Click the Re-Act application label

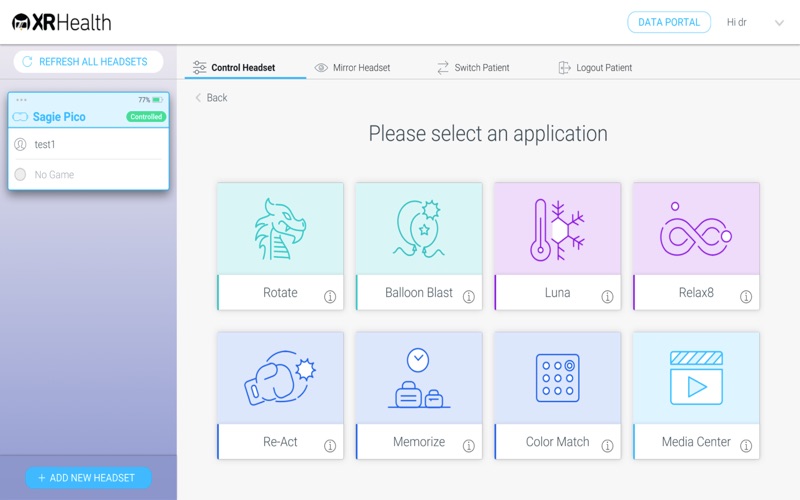tap(280, 441)
